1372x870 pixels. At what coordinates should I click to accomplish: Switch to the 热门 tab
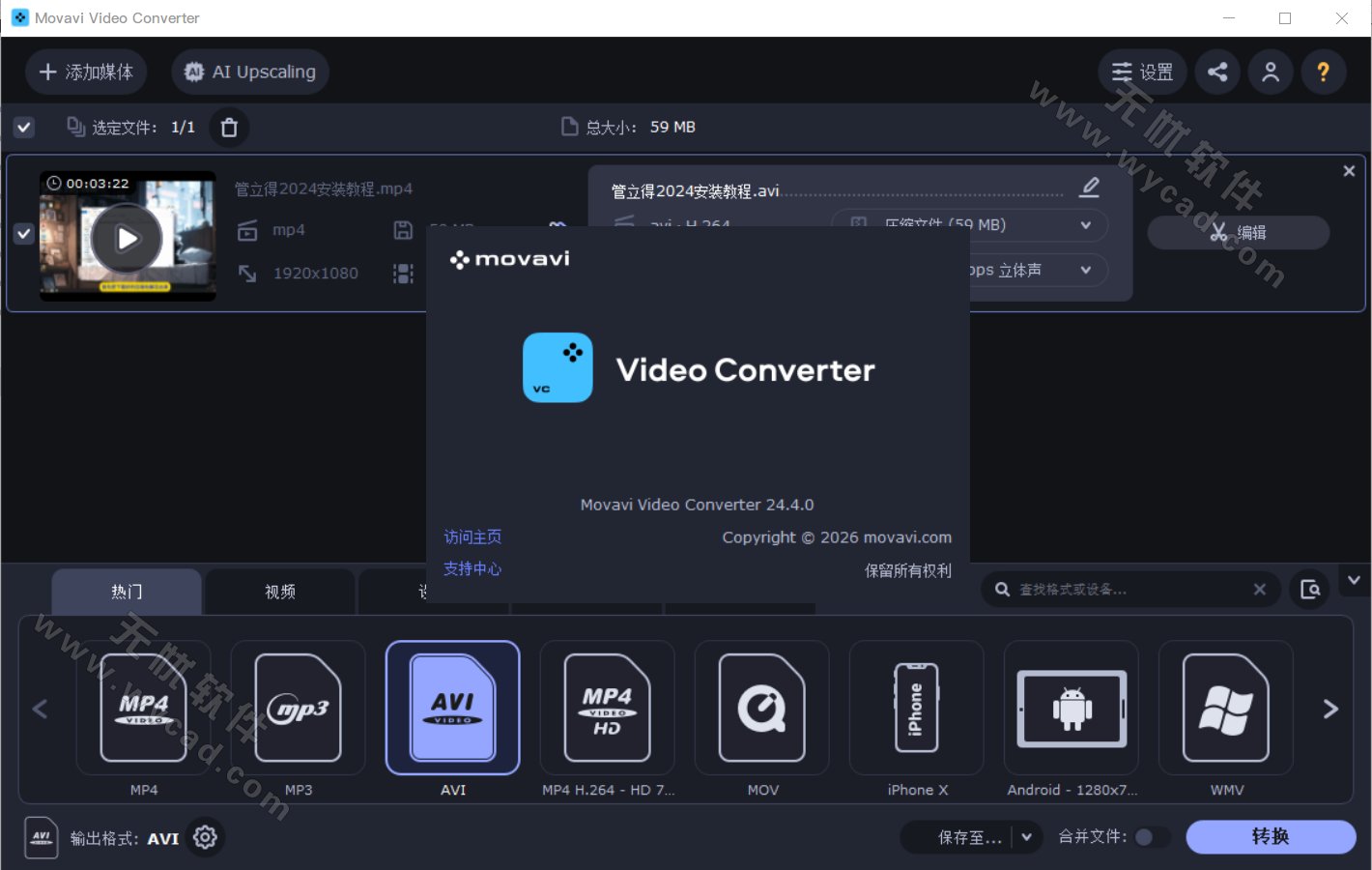point(127,592)
